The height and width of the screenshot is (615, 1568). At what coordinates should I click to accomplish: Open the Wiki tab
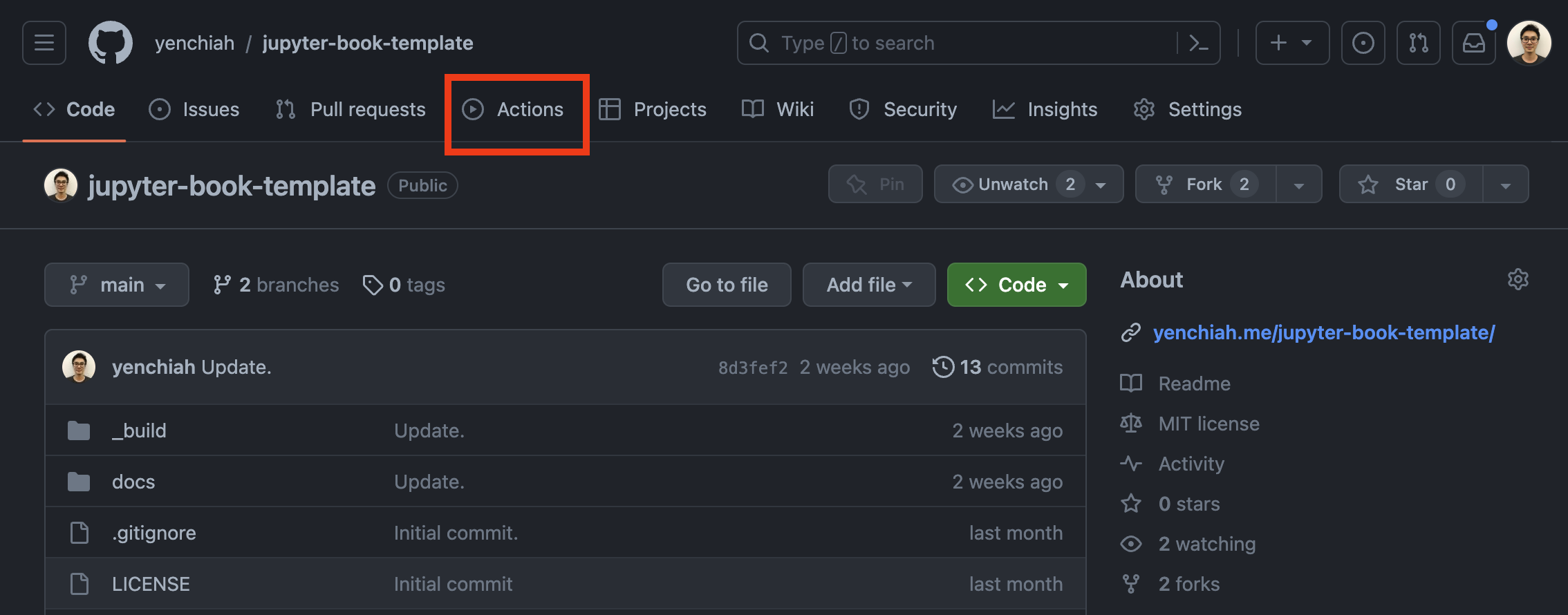coord(777,109)
